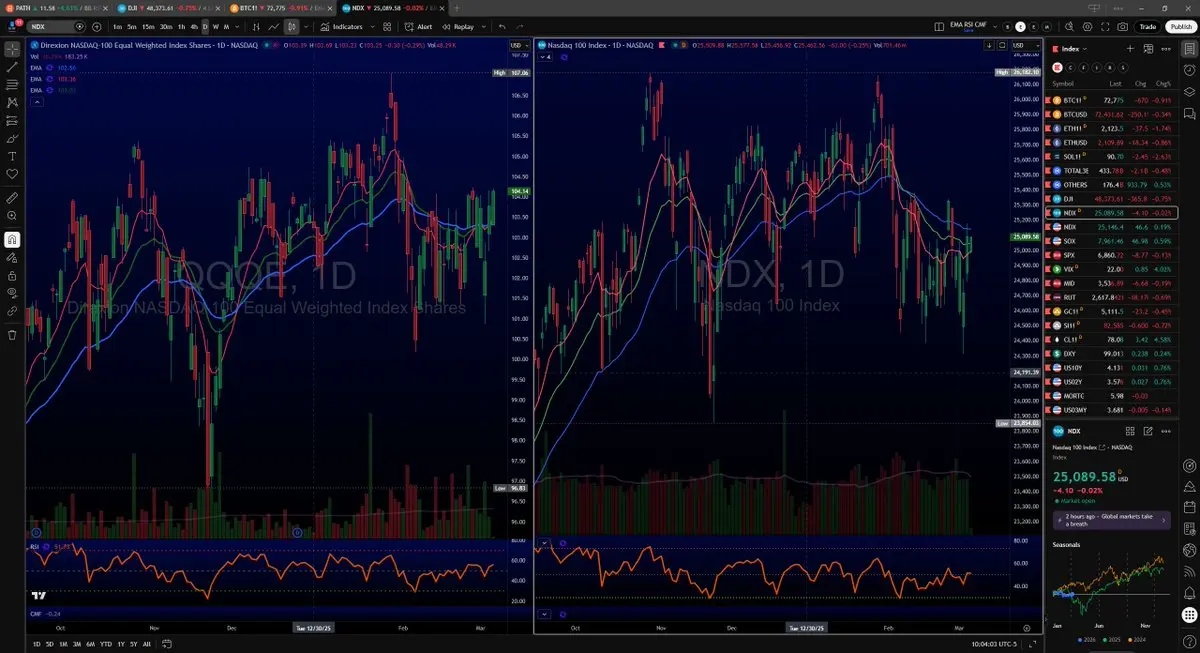Select the YTD date range
The image size is (1200, 653).
pos(104,644)
